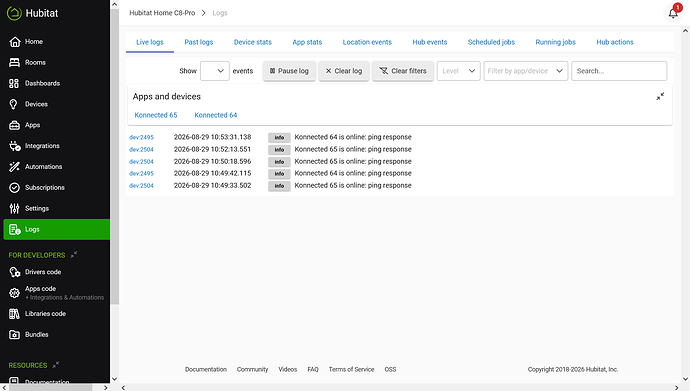Open dev:2504 link at 10:50:18.596
The width and height of the screenshot is (690, 391).
tap(141, 161)
